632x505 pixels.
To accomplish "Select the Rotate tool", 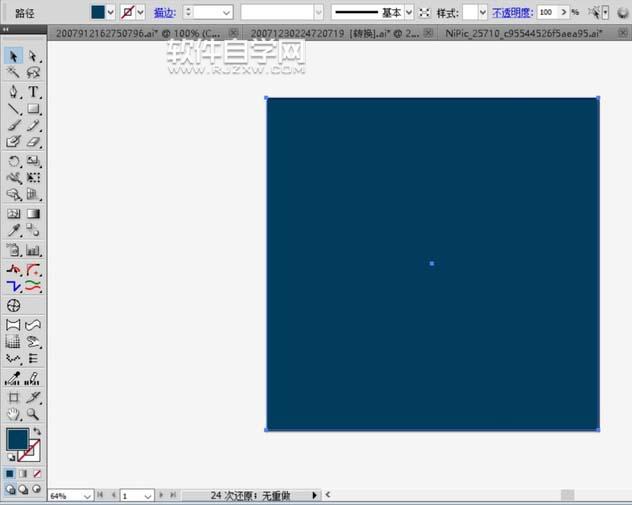I will tap(13, 161).
